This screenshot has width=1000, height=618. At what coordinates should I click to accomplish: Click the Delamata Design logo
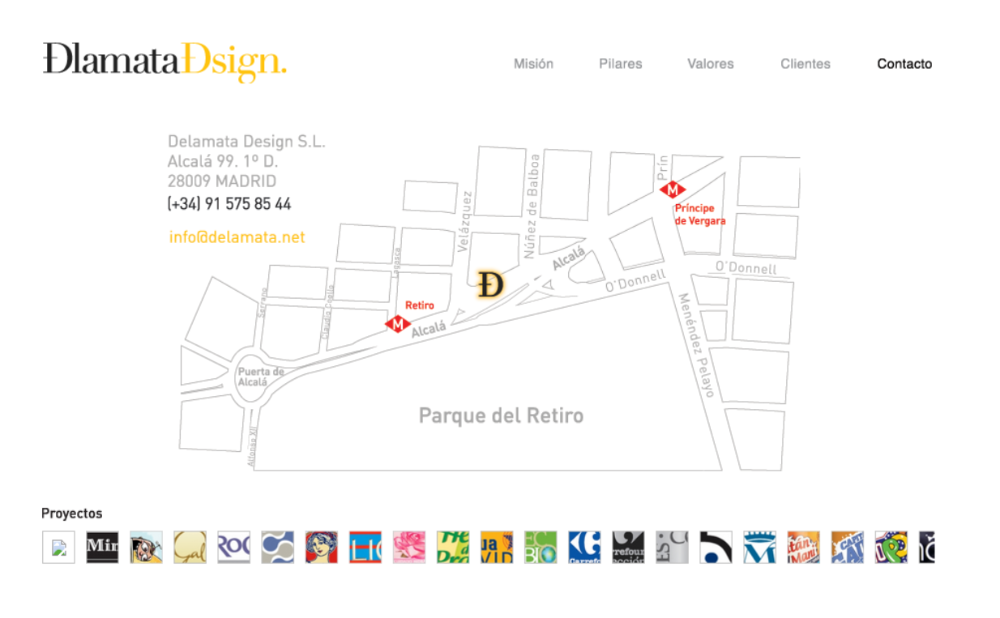pyautogui.click(x=165, y=62)
